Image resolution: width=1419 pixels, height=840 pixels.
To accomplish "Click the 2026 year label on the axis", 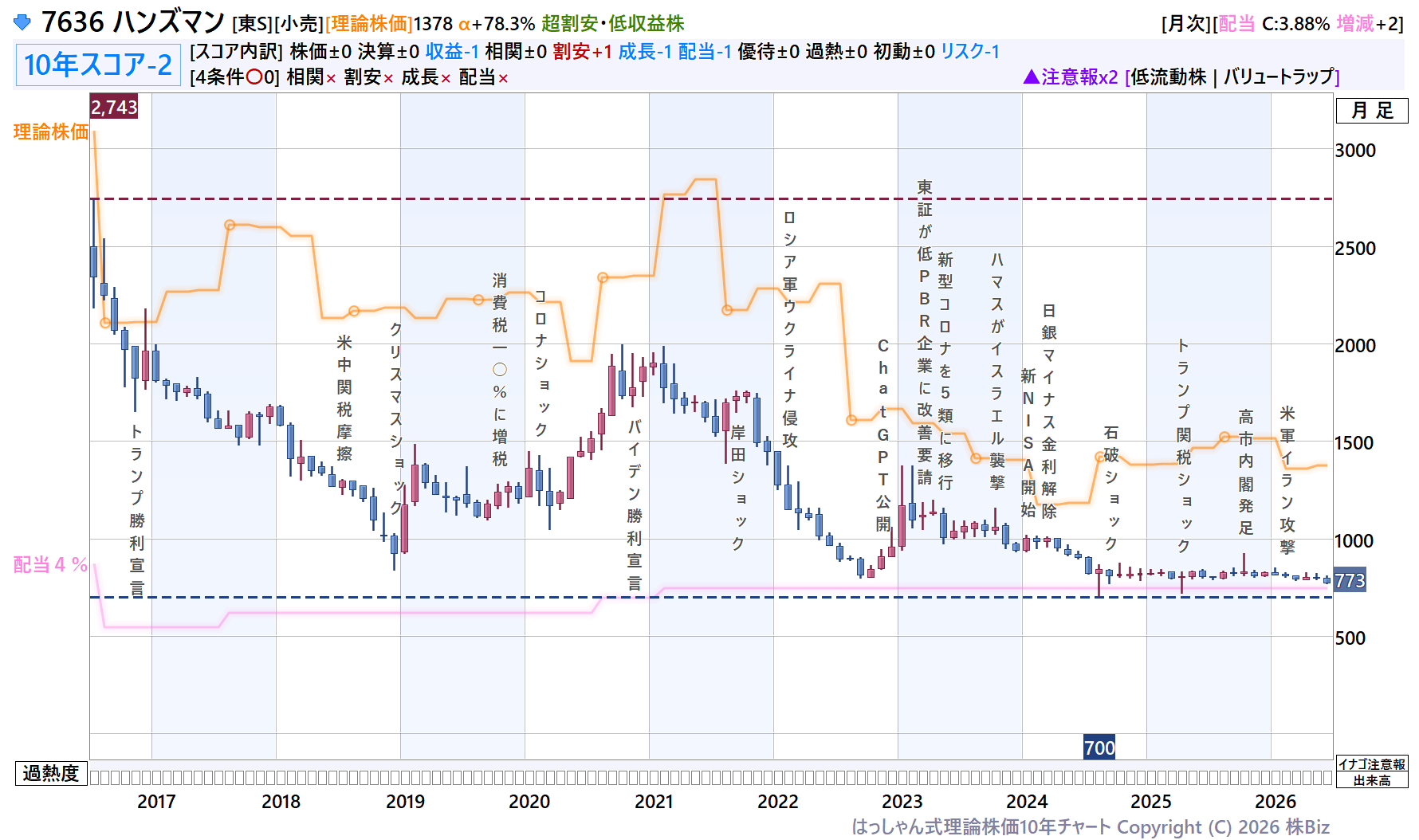I will tap(1276, 802).
